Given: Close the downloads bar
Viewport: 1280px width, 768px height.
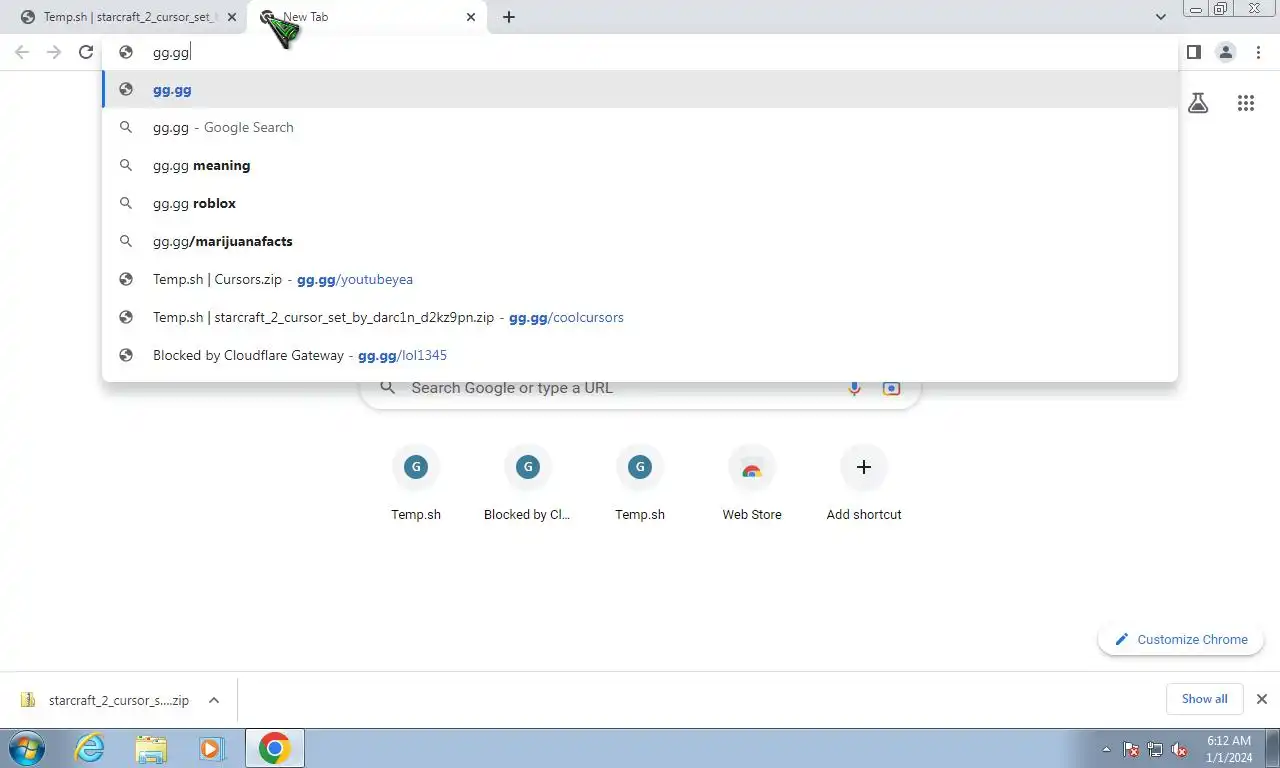Looking at the screenshot, I should point(1262,699).
